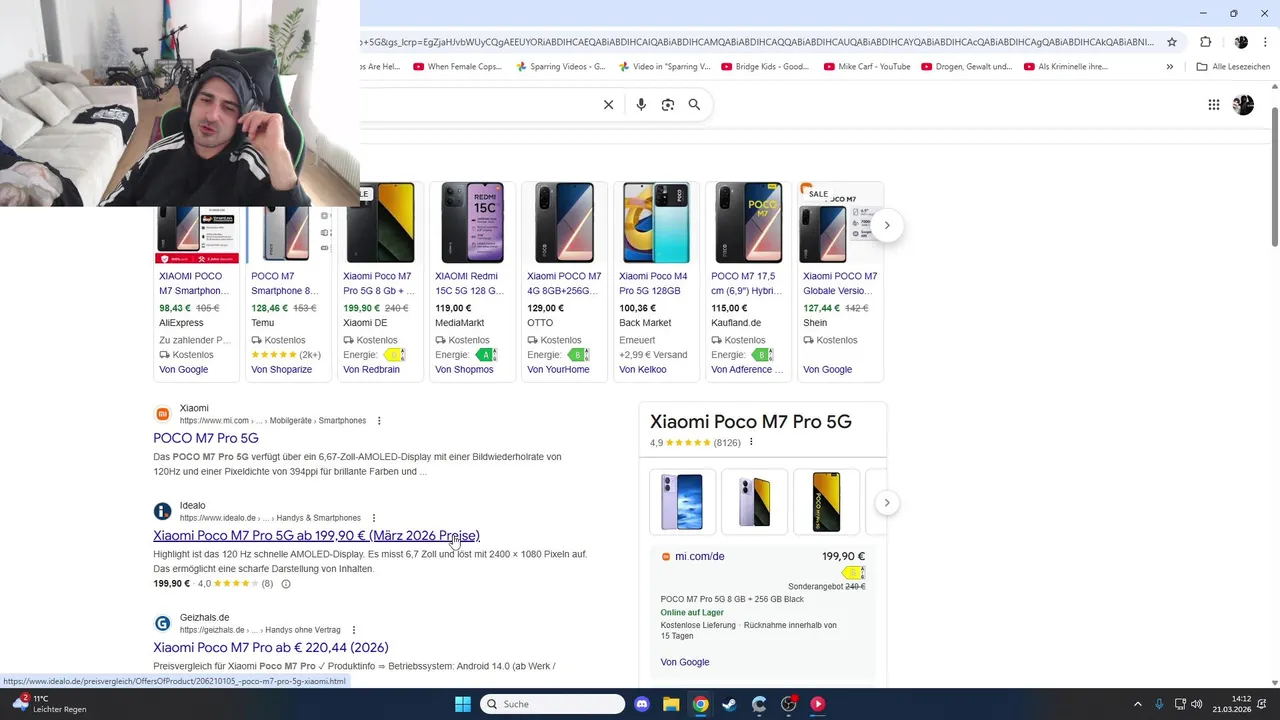Click the energy class A label on Redmi 15C
Image resolution: width=1280 pixels, height=720 pixels.
(x=487, y=355)
